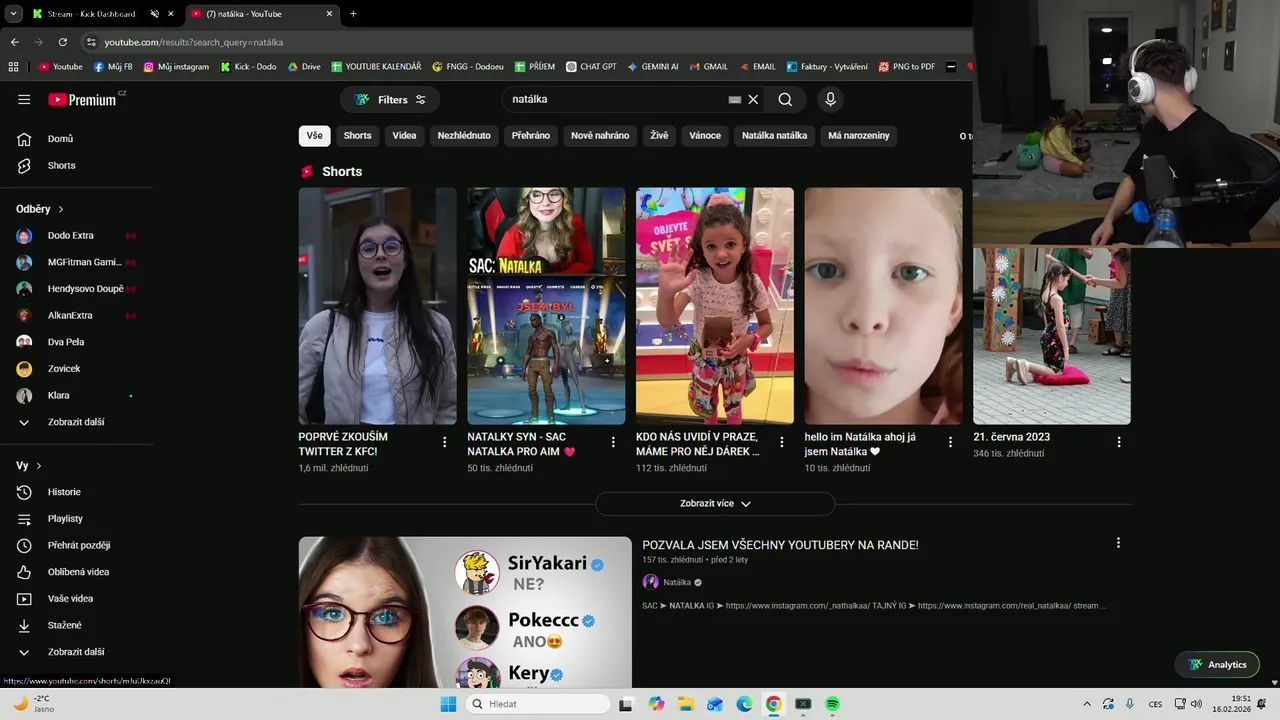Open browser tab list dropdown

(x=13, y=14)
